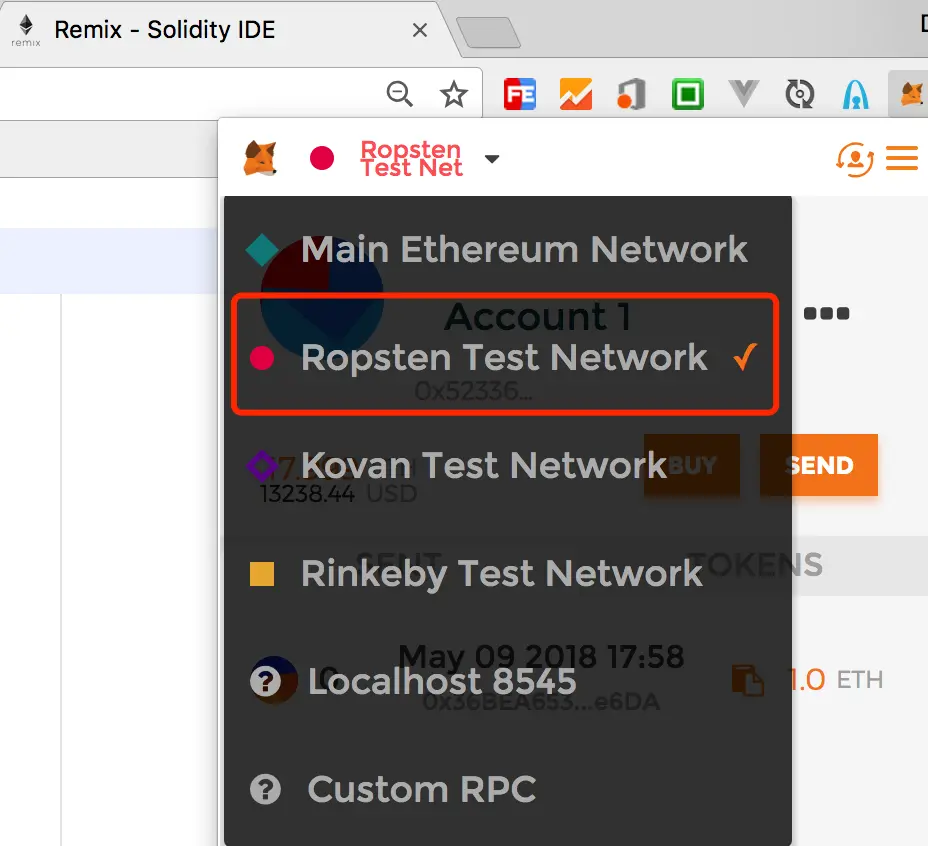The image size is (928, 846).
Task: Bookmark the page with the star icon
Action: (454, 94)
